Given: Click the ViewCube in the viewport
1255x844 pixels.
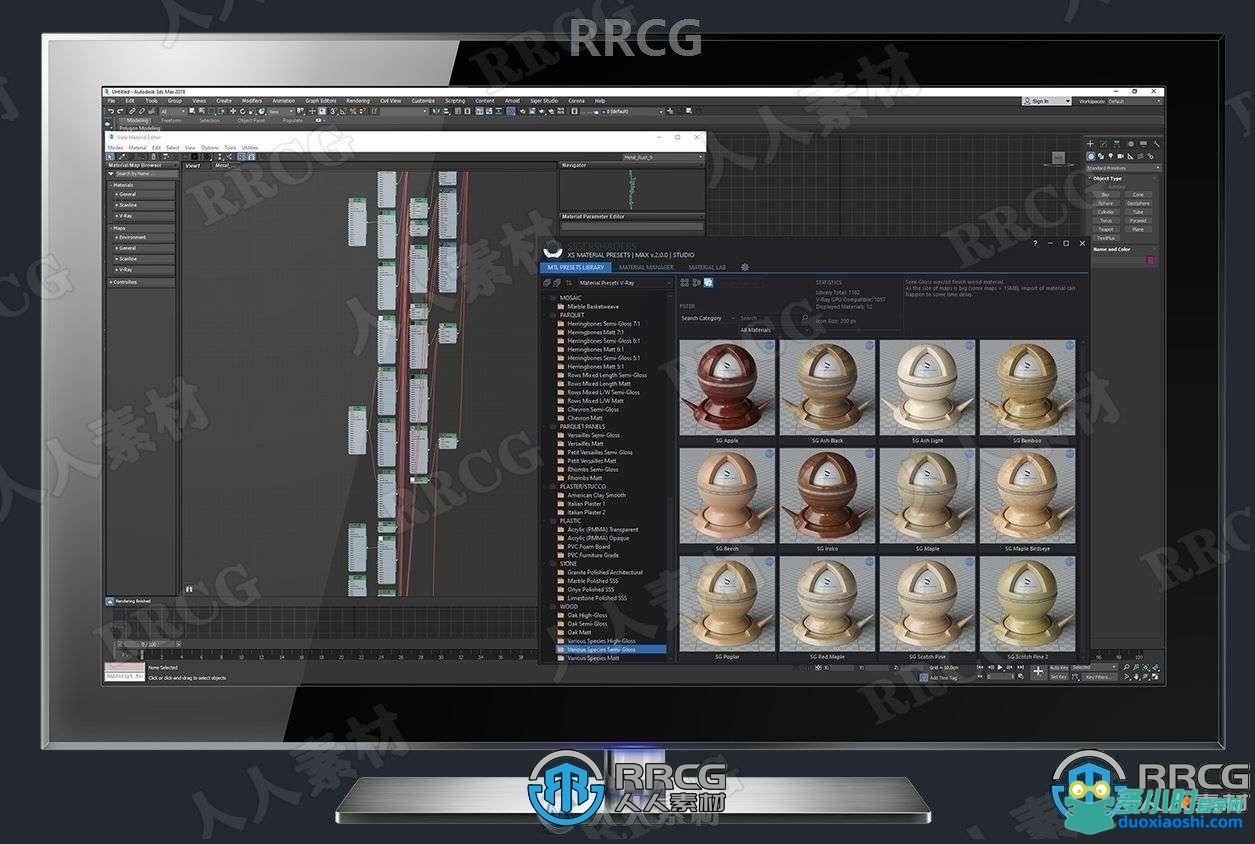Looking at the screenshot, I should tap(1058, 158).
